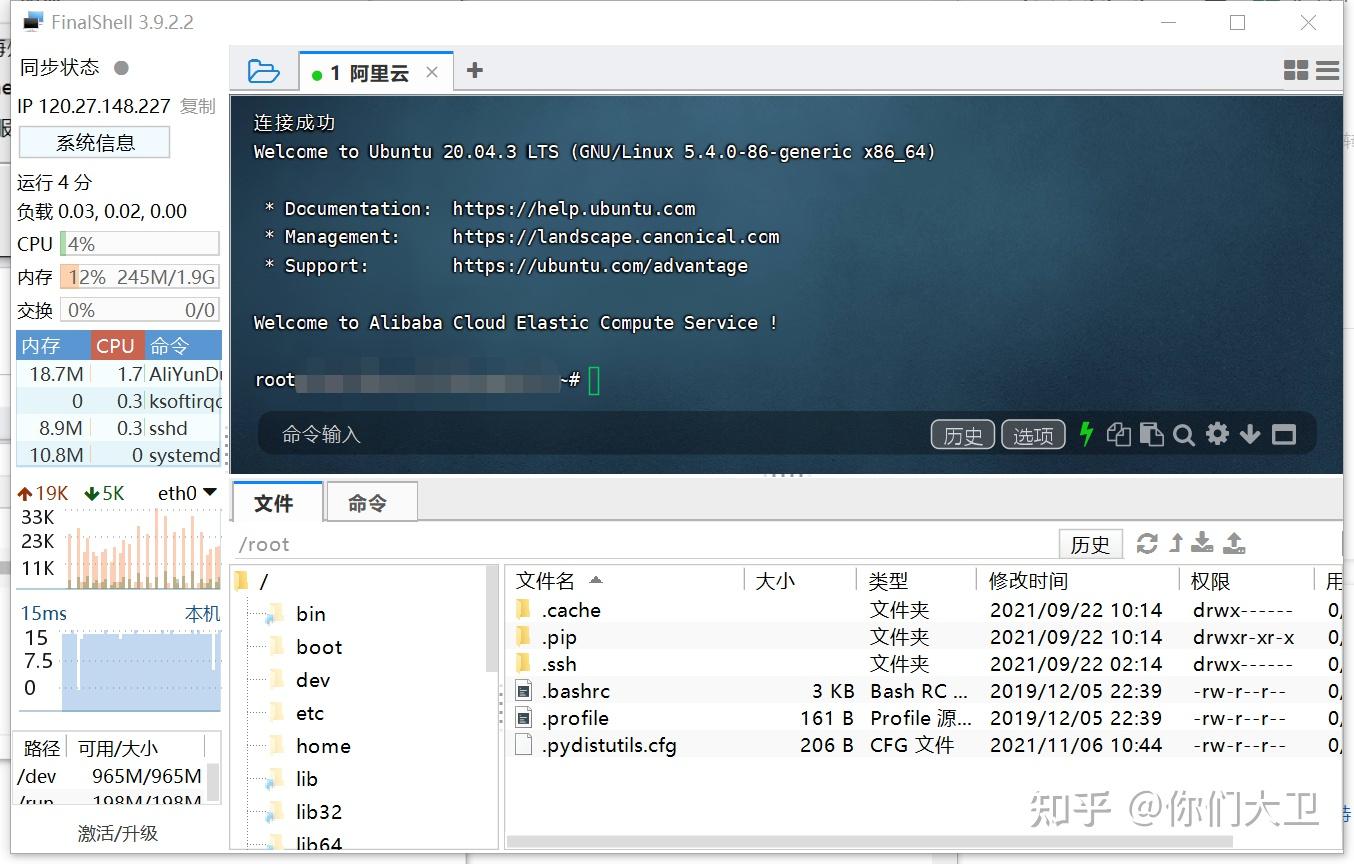Screen dimensions: 1354x864
Task: Select the 1 阿里云 session tab
Action: (376, 72)
